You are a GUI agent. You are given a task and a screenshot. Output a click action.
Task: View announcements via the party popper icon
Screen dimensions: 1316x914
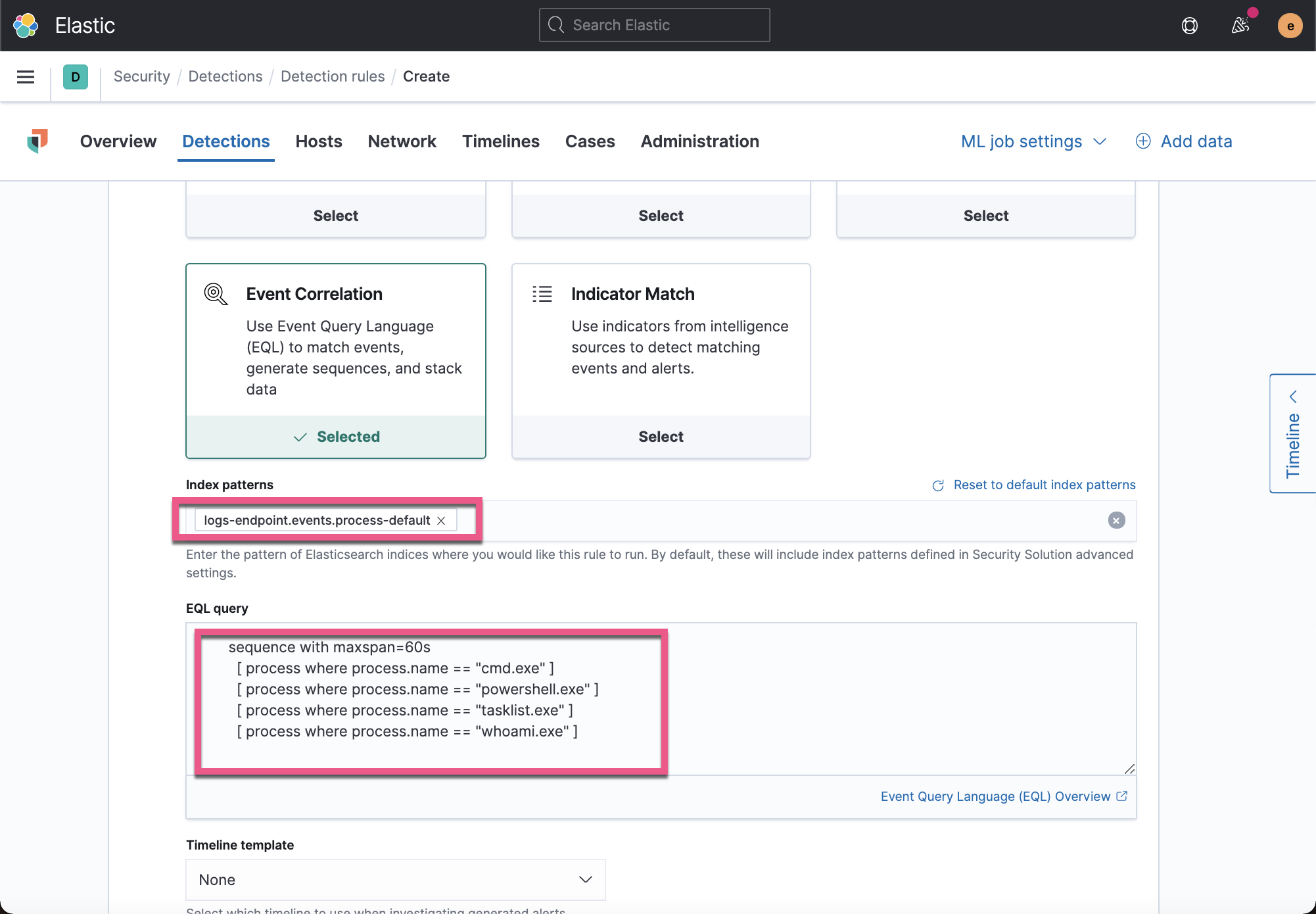(1241, 26)
